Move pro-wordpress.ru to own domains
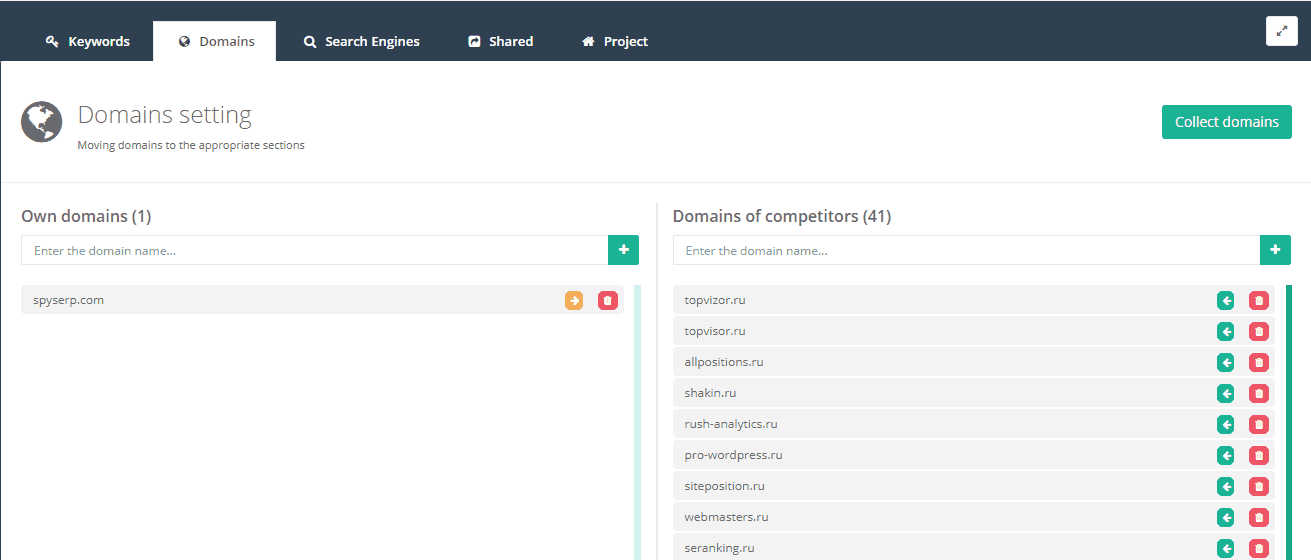The width and height of the screenshot is (1311, 560). coord(1226,455)
